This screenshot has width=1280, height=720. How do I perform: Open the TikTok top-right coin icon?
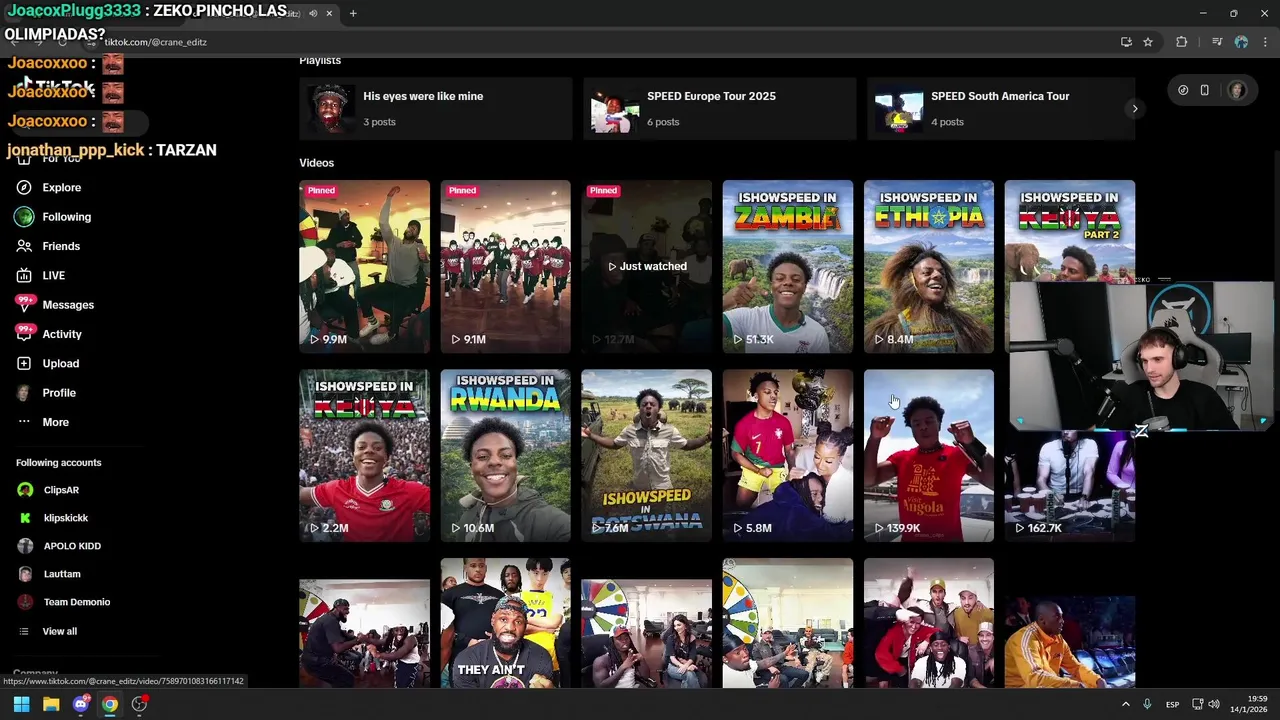coord(1183,90)
